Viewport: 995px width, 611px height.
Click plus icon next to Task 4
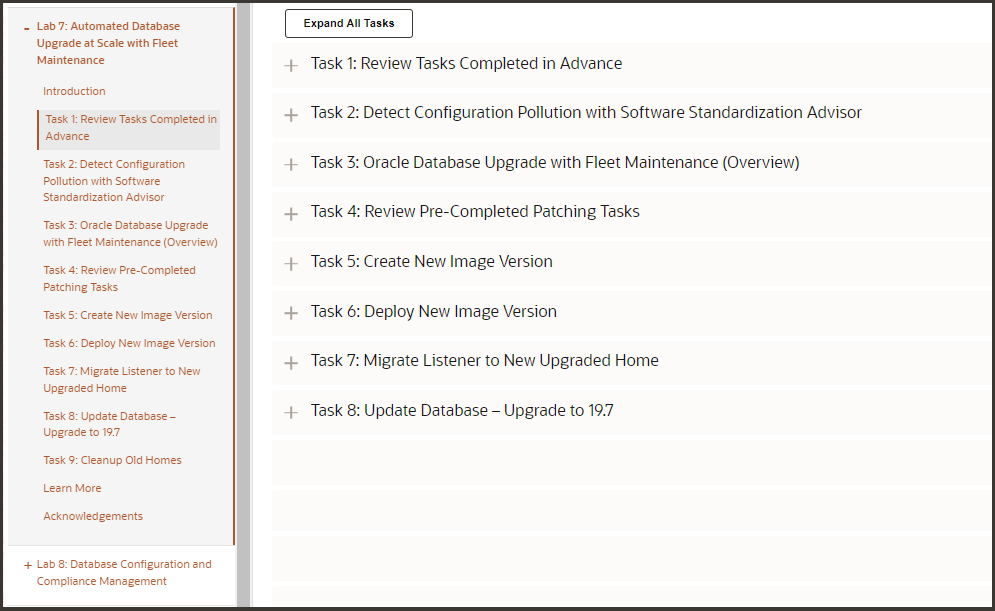[291, 214]
